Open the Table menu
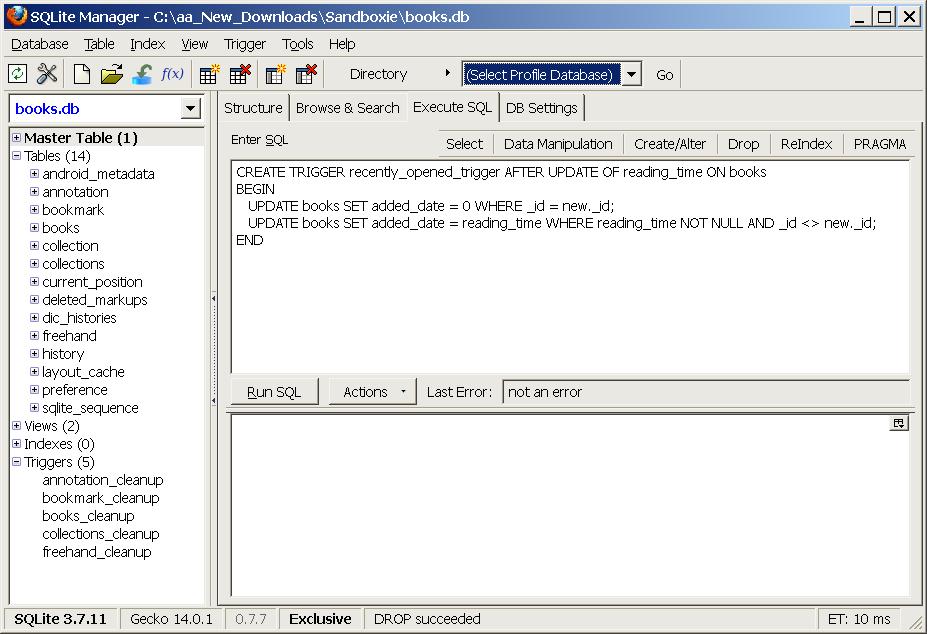Screen dimensions: 927x634 tap(99, 44)
